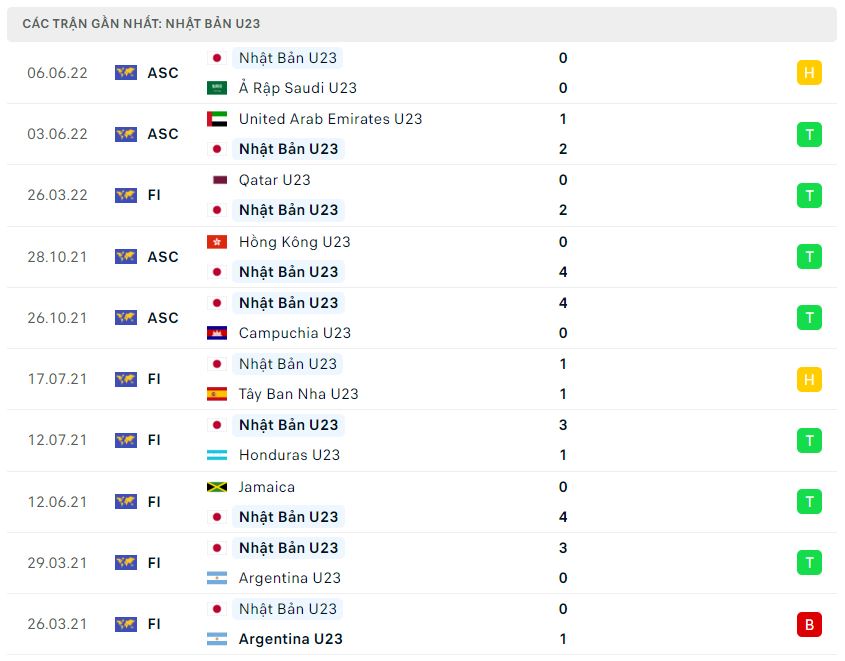Click the Campuchia U23 flag icon
The image size is (845, 661).
217,333
